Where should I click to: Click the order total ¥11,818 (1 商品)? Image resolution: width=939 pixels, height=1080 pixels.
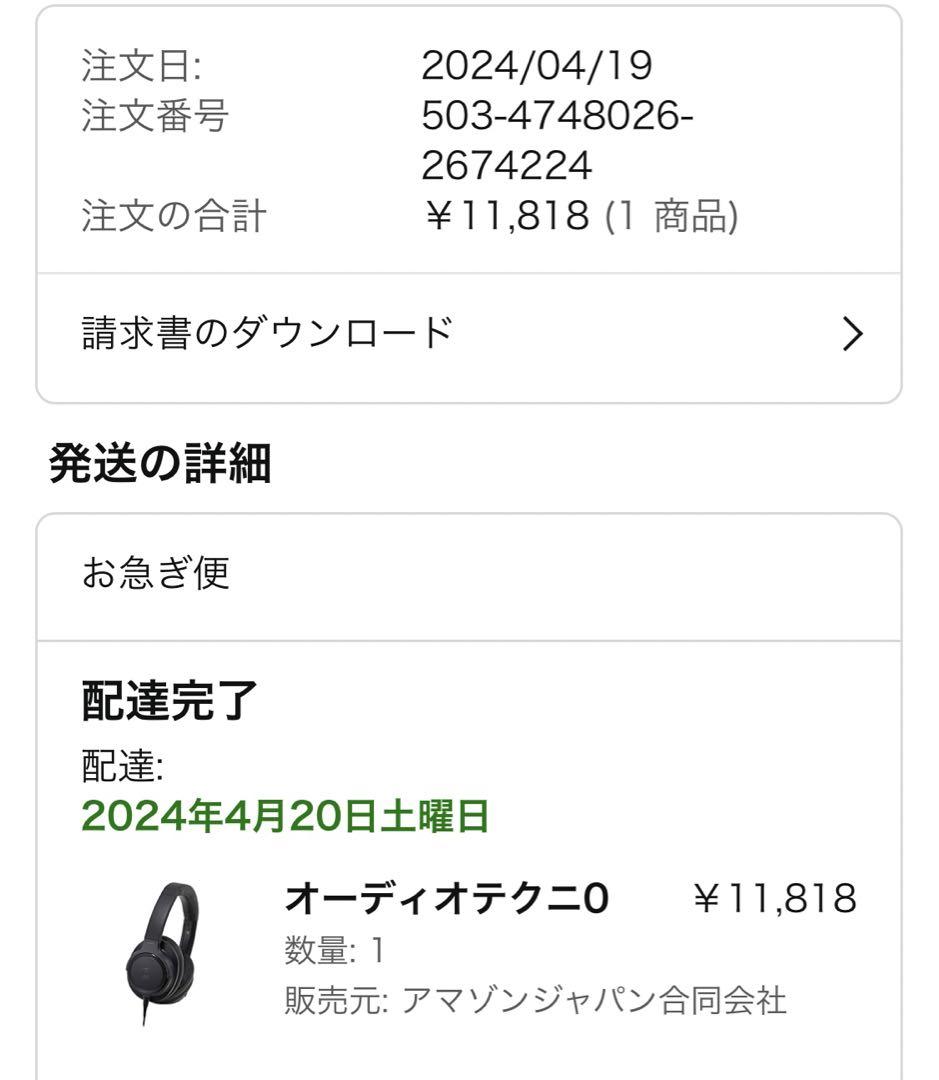click(x=582, y=216)
